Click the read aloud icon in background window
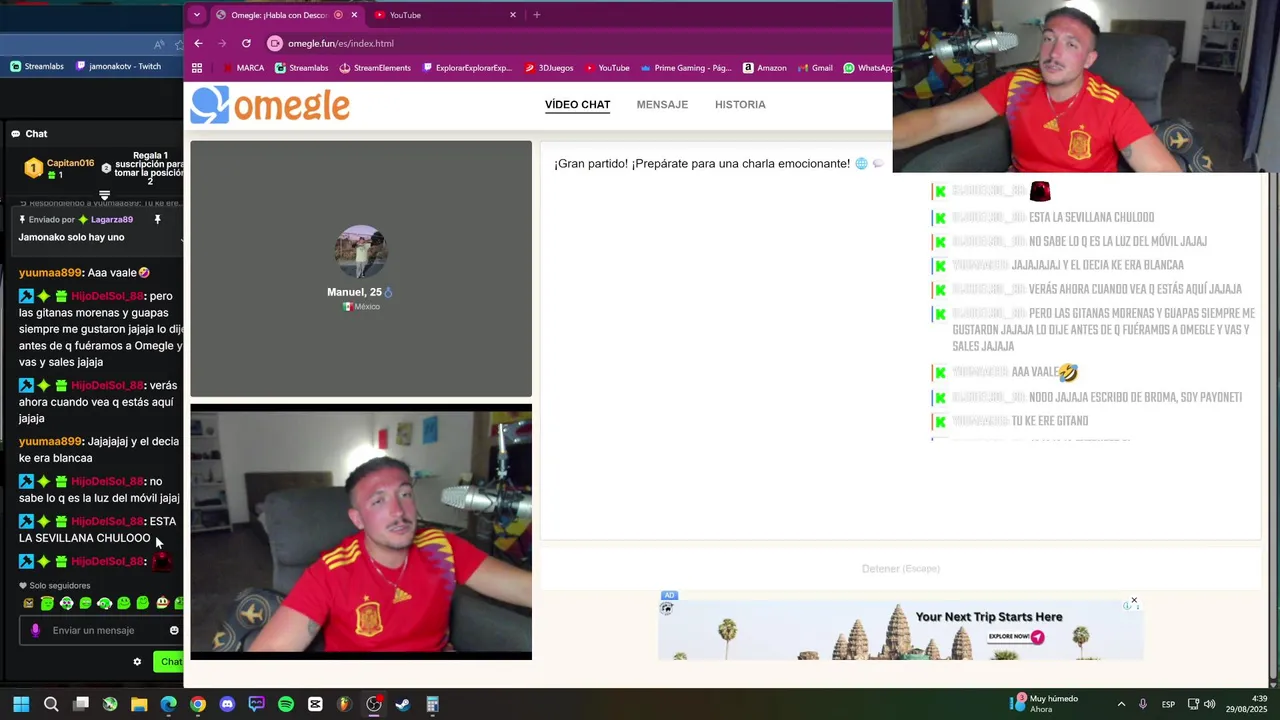Image resolution: width=1280 pixels, height=720 pixels. (159, 44)
